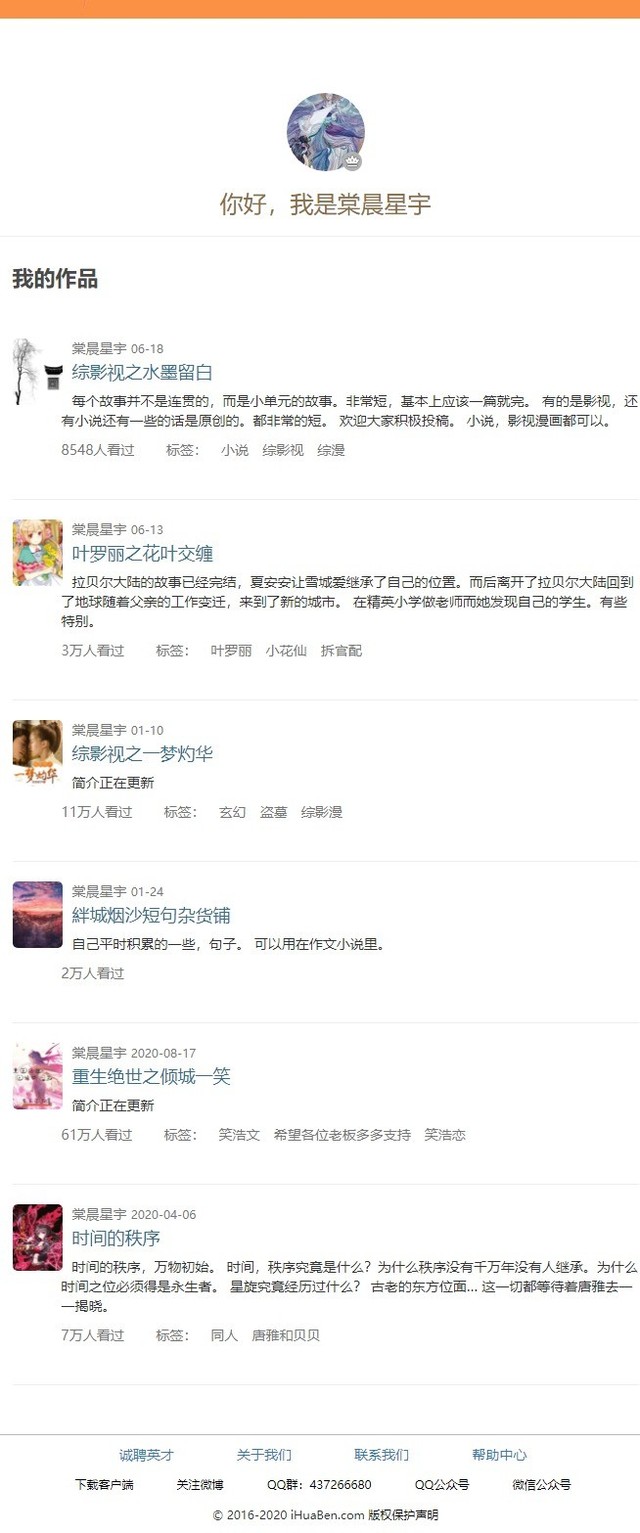Open cover of 重生绝世之倾城一笑
Screen dimensions: 640x1533
point(37,1075)
